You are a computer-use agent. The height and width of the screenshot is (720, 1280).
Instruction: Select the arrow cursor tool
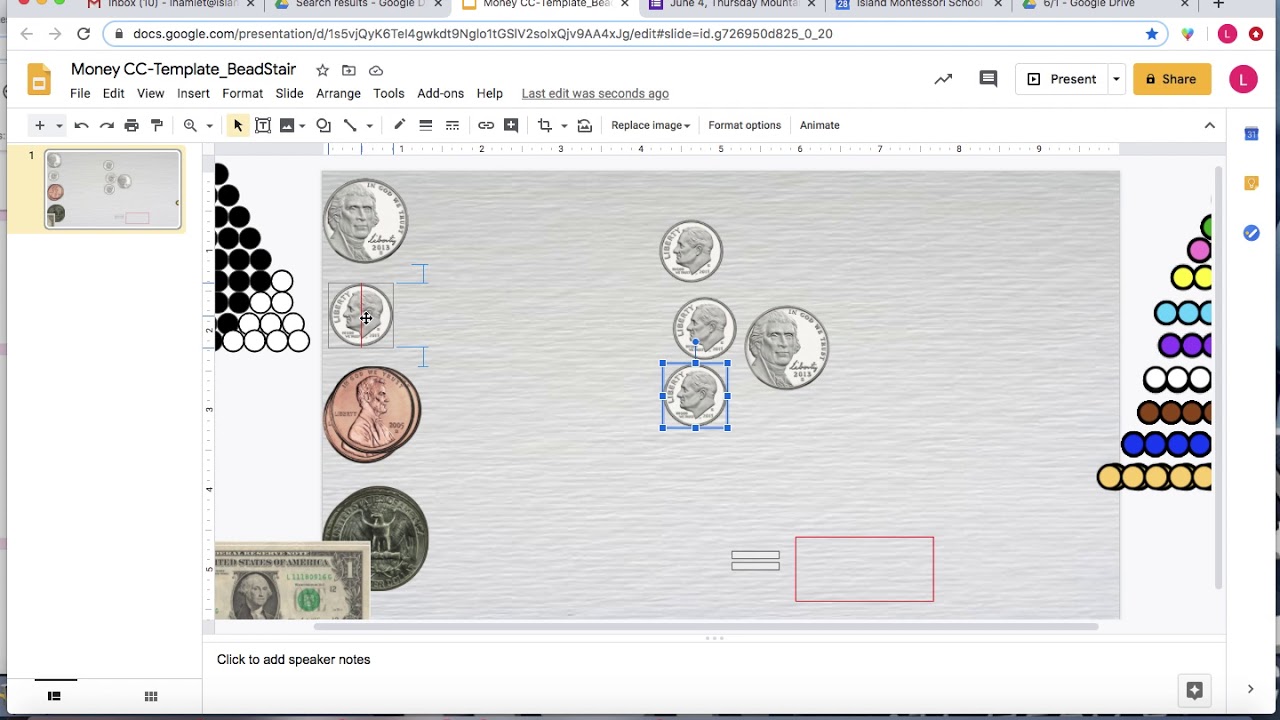237,125
